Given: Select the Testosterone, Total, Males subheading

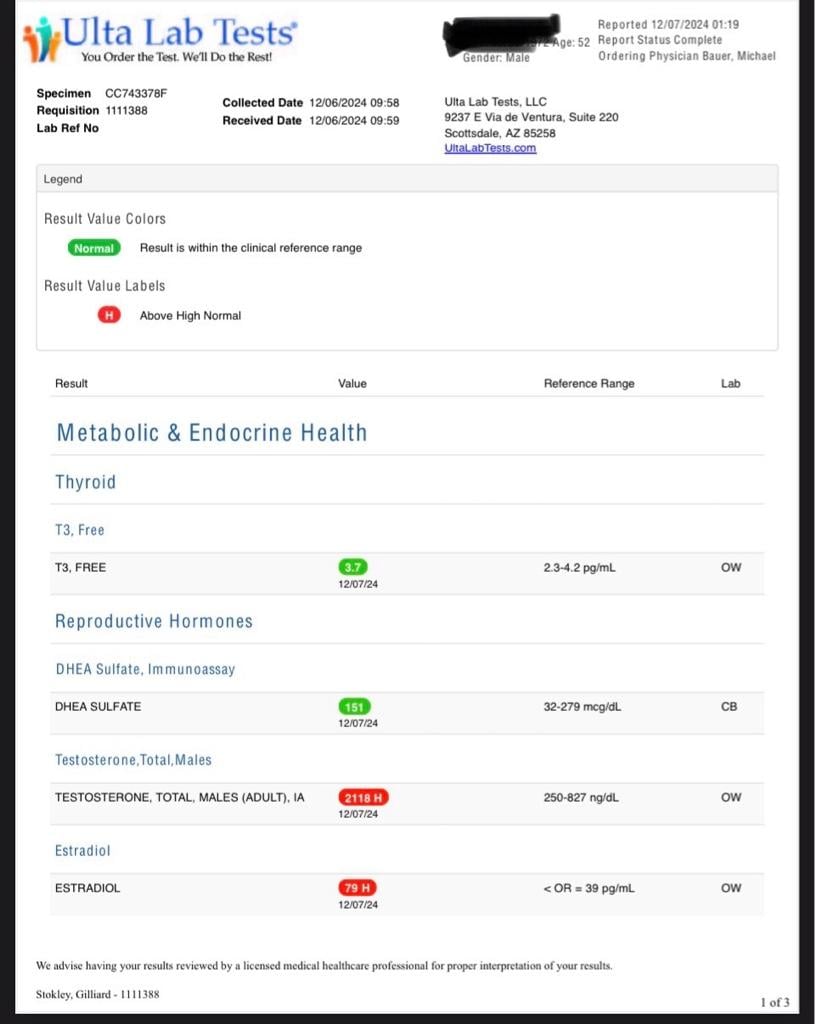Looking at the screenshot, I should coord(133,760).
